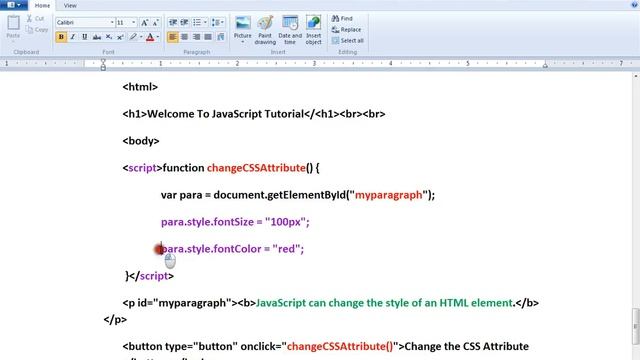Open the highlight color dropdown arrow
Image resolution: width=640 pixels, height=360 pixels.
tap(141, 37)
